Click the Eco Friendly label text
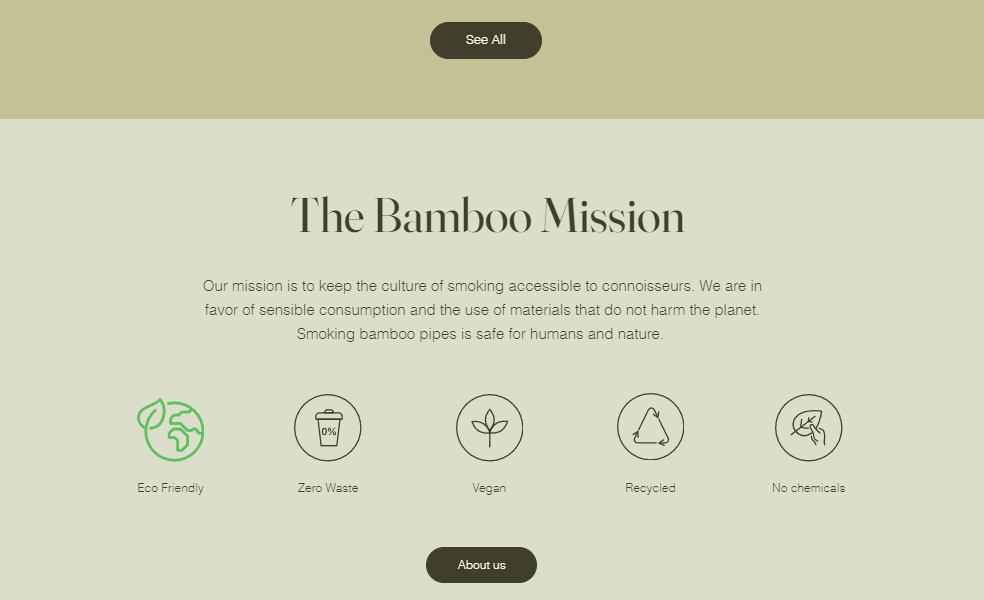This screenshot has width=984, height=600. coord(171,488)
